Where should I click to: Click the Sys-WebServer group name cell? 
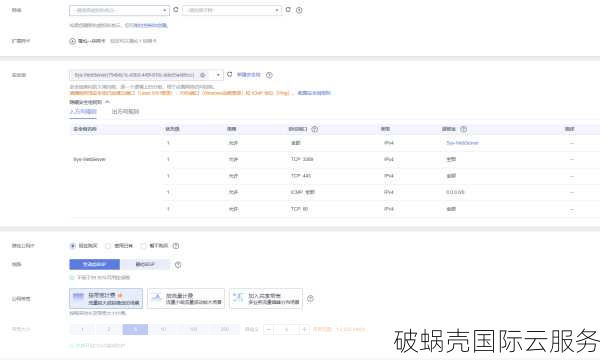pos(90,159)
